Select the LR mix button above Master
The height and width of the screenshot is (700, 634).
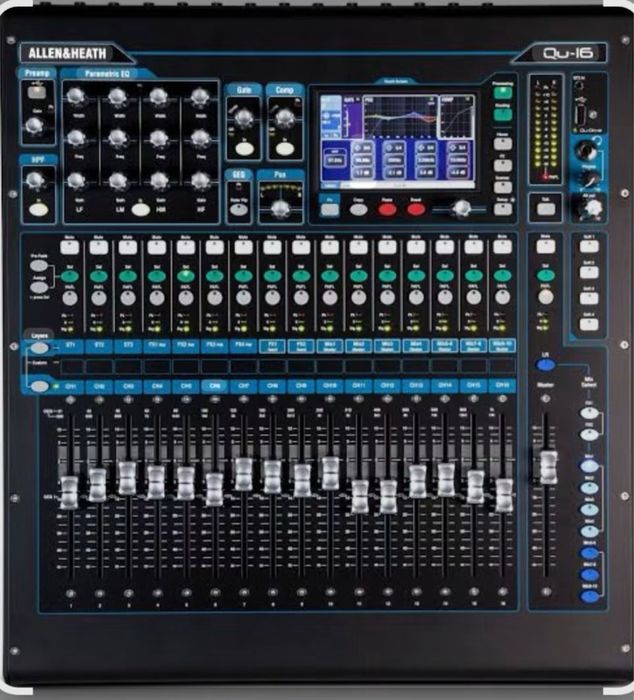point(546,366)
